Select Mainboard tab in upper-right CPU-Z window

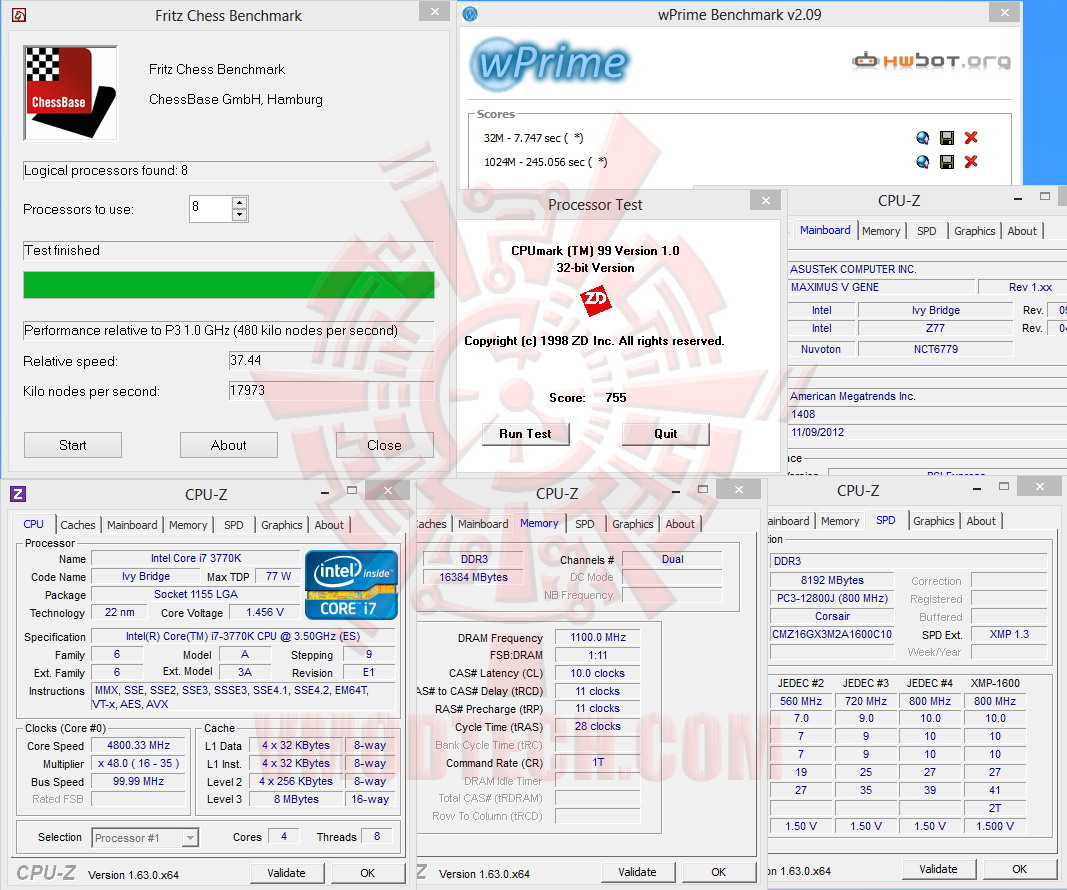point(825,230)
